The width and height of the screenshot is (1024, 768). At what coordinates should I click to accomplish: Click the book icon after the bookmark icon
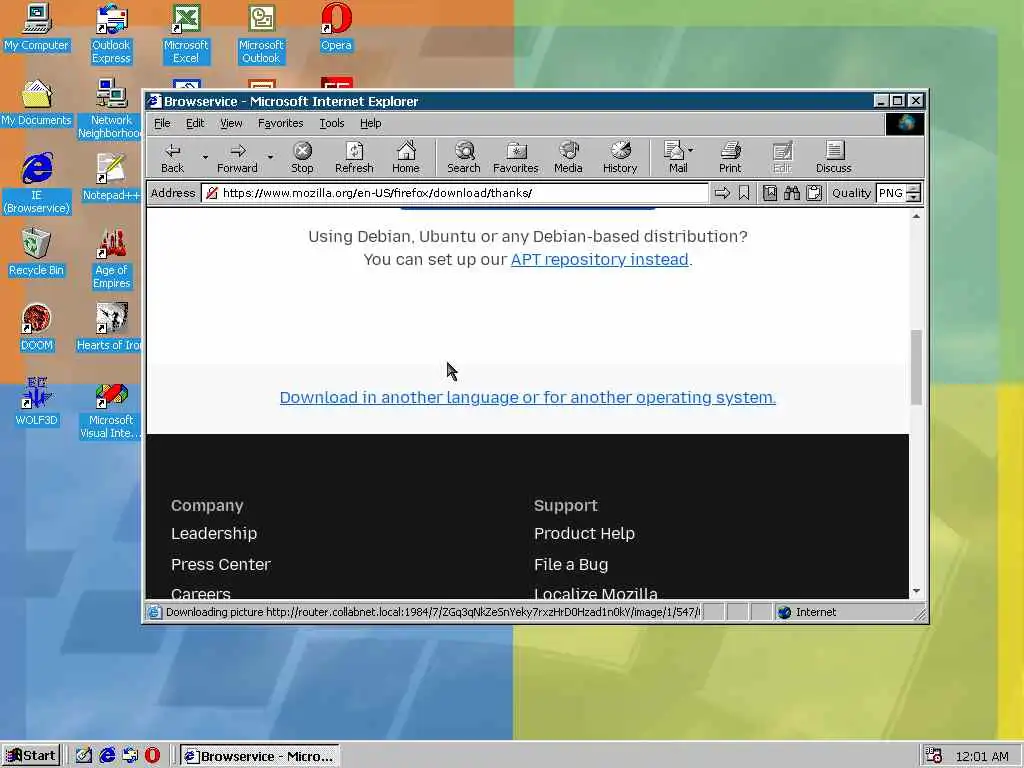[770, 193]
